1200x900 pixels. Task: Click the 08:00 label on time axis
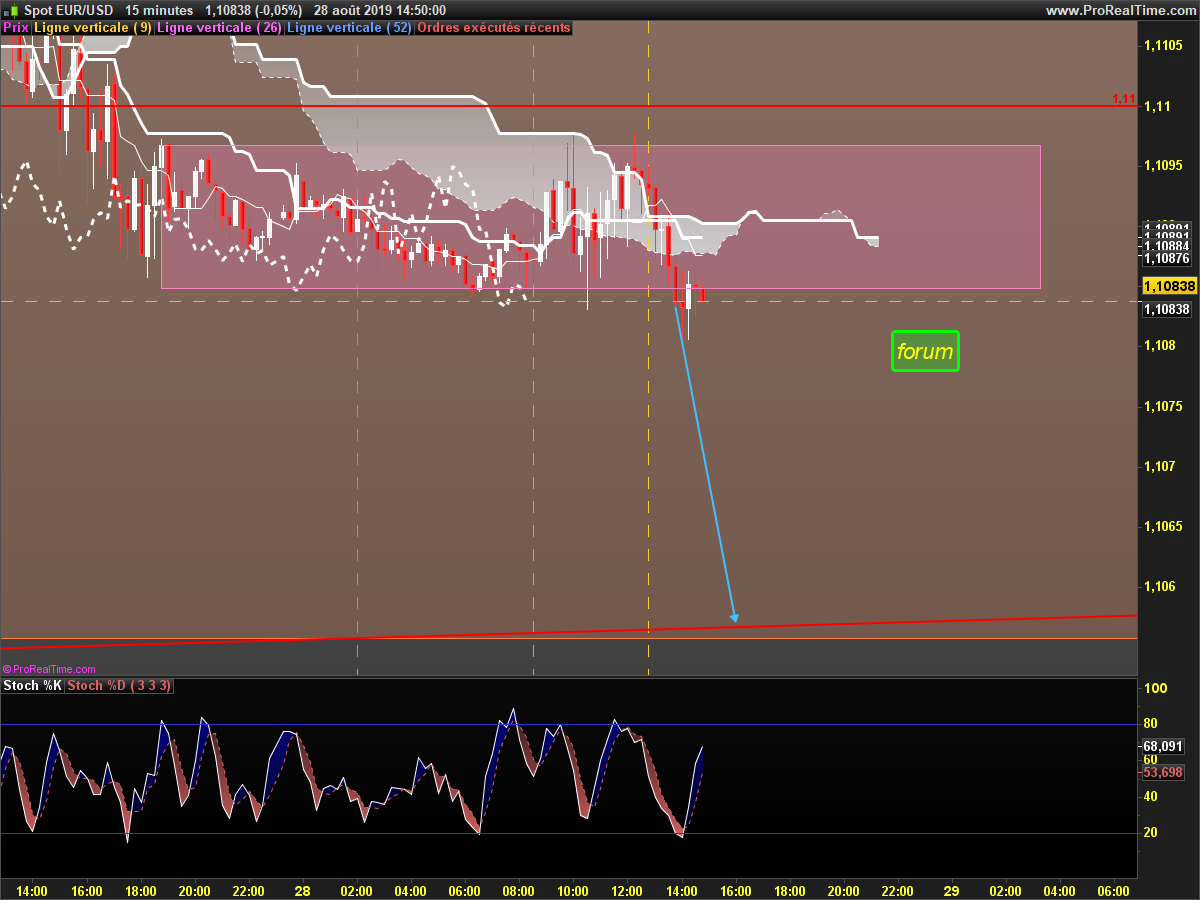[x=519, y=890]
